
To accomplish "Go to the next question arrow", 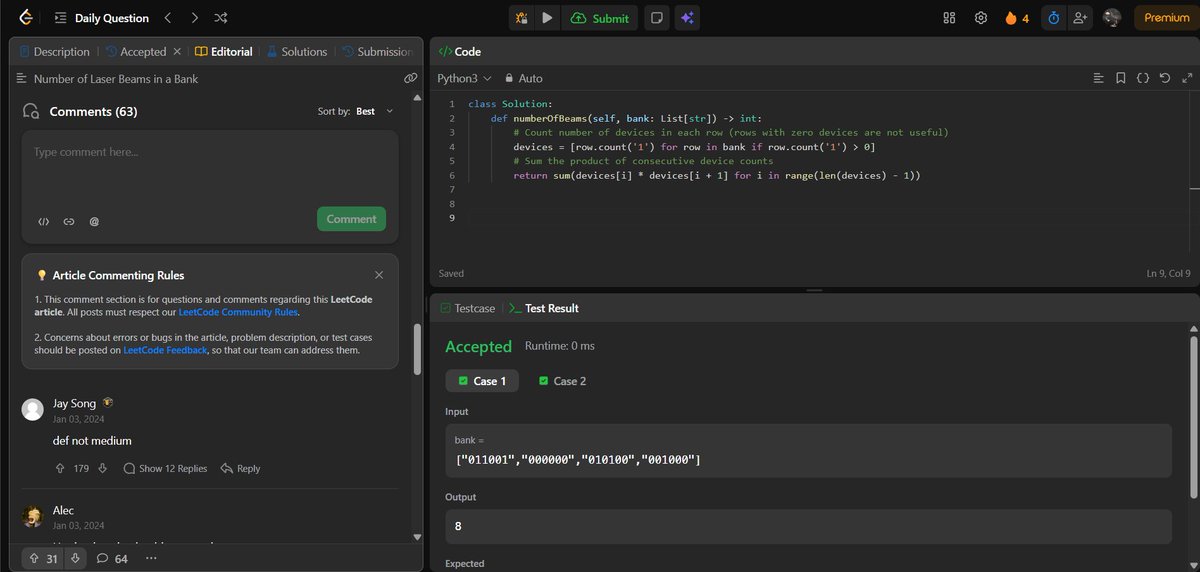I will [x=194, y=18].
